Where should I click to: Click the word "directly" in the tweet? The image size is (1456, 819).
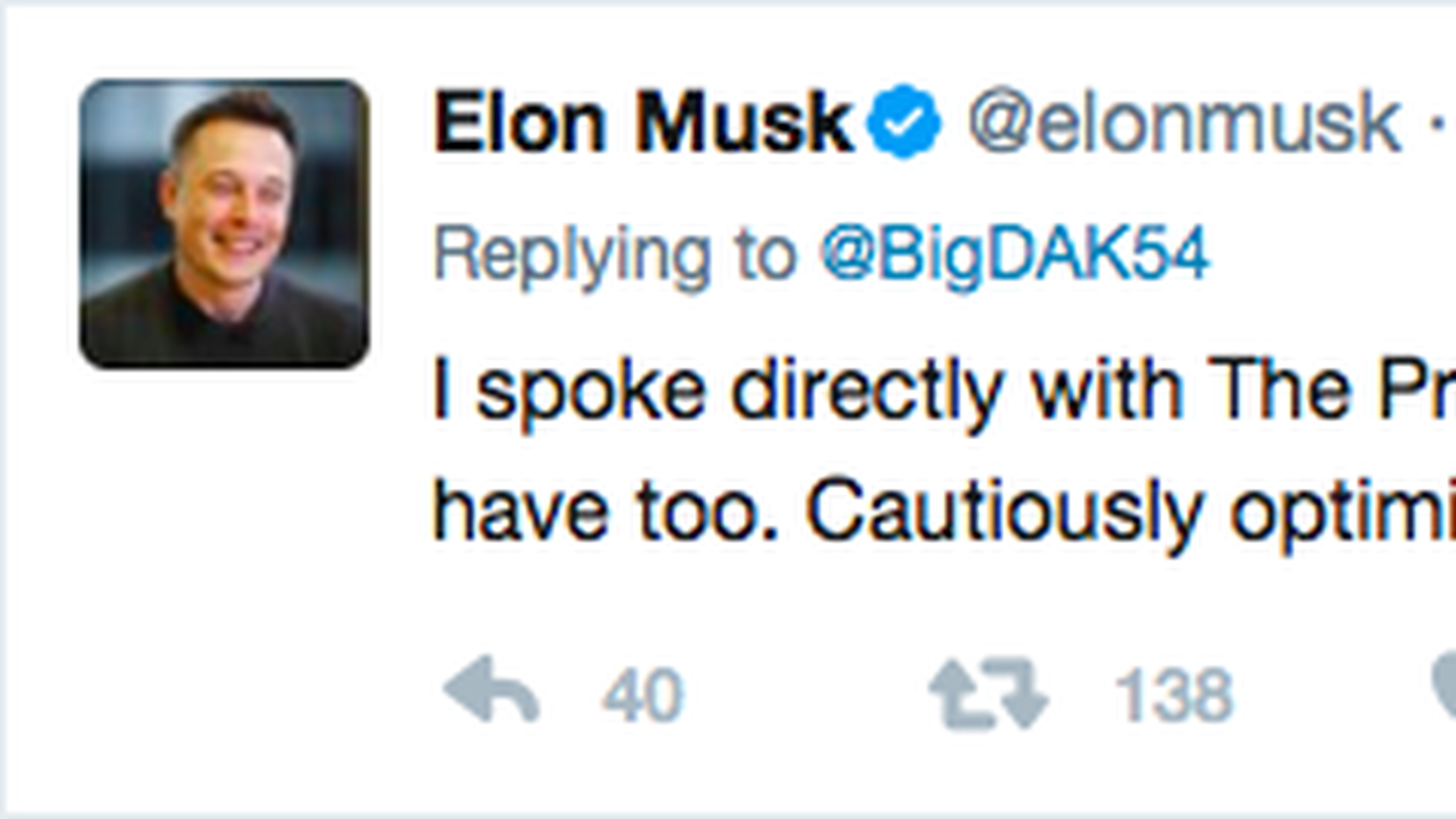pyautogui.click(x=866, y=392)
